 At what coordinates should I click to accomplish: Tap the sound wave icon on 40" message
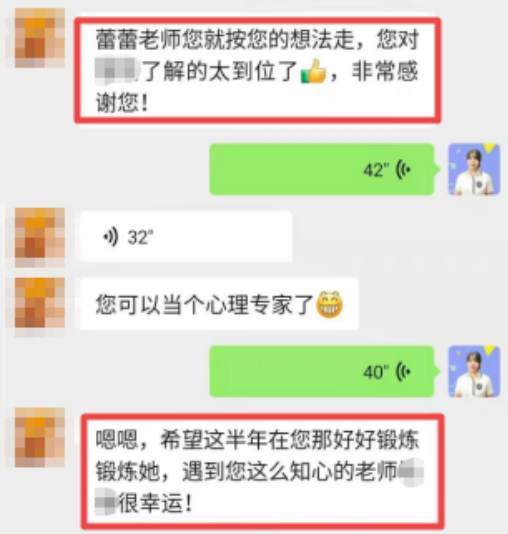[x=403, y=372]
